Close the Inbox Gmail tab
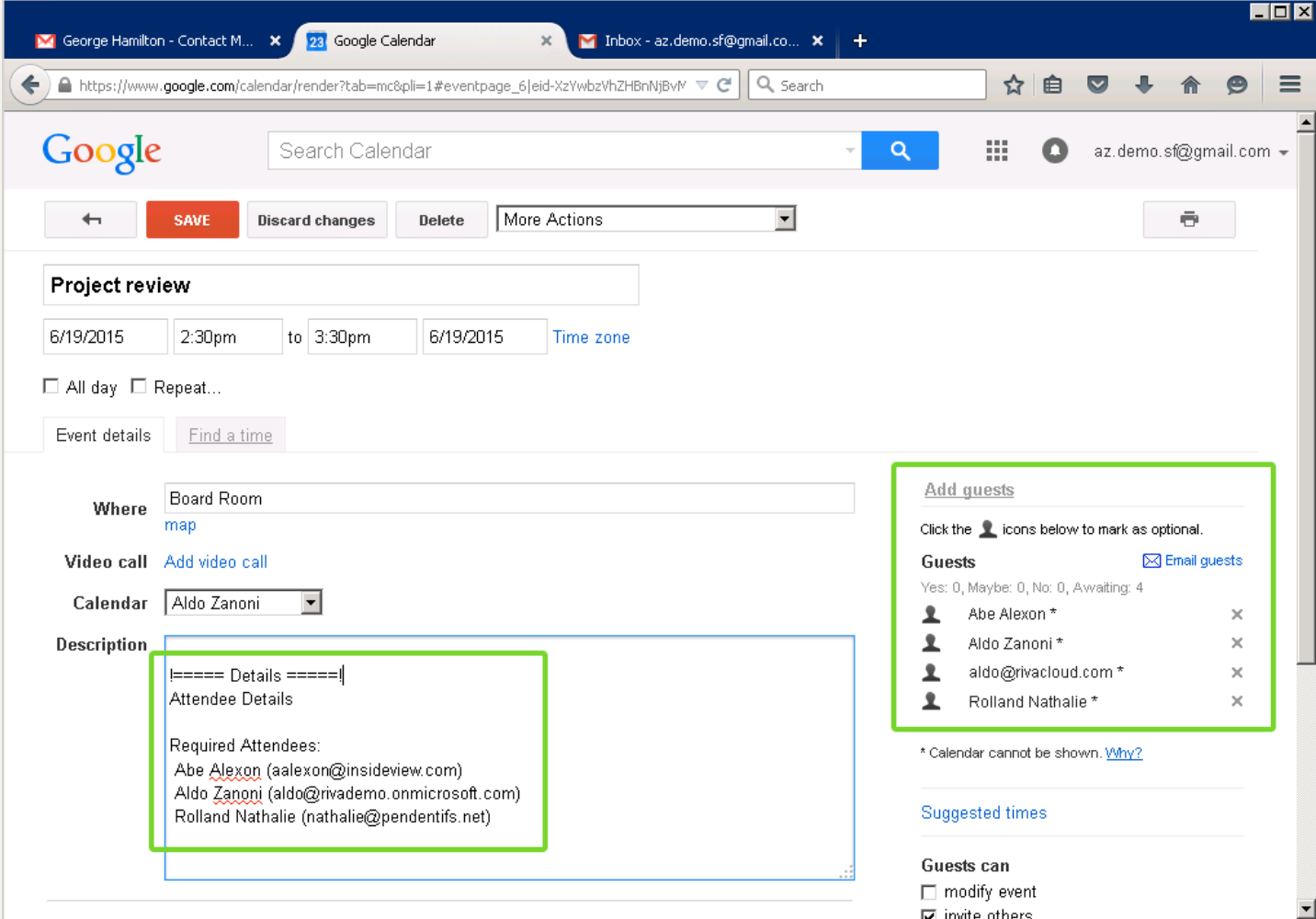 [x=817, y=40]
